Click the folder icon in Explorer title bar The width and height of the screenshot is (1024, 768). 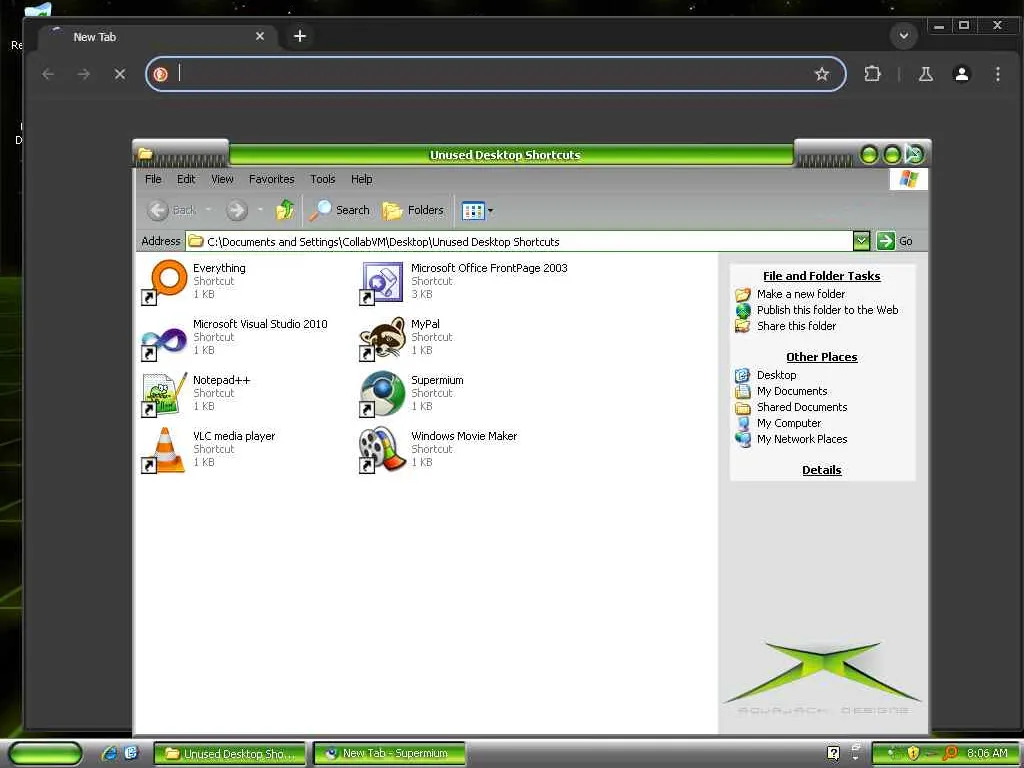[145, 154]
